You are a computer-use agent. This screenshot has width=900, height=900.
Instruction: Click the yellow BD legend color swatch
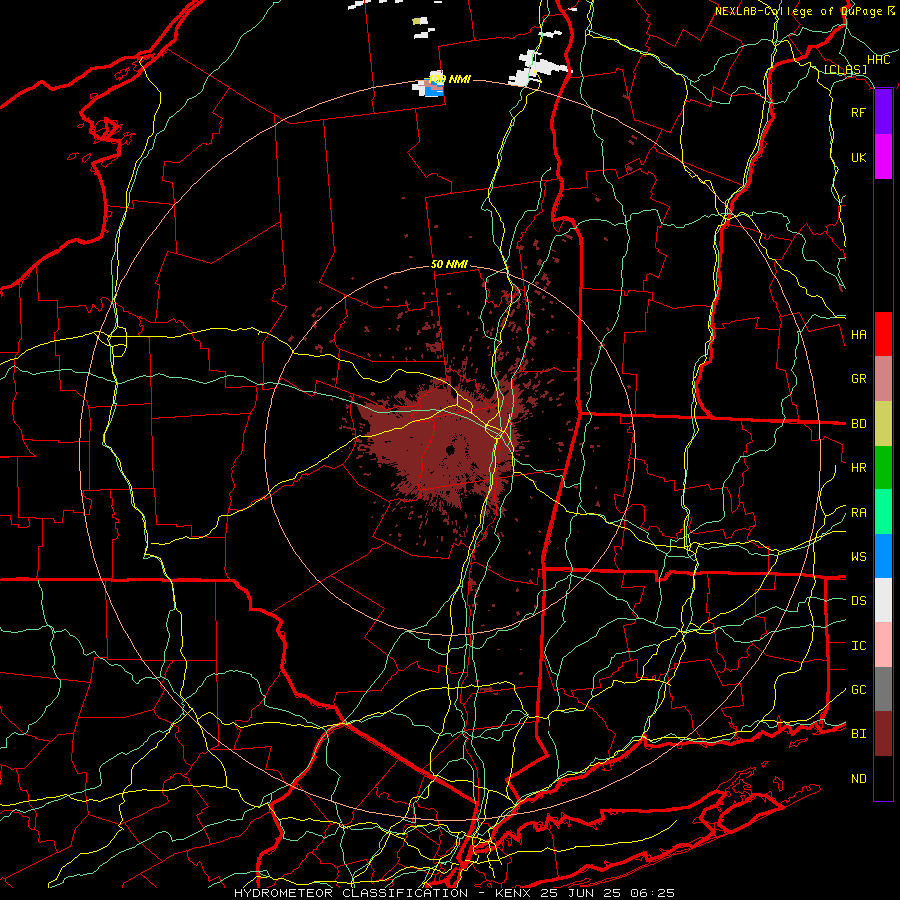pos(883,424)
